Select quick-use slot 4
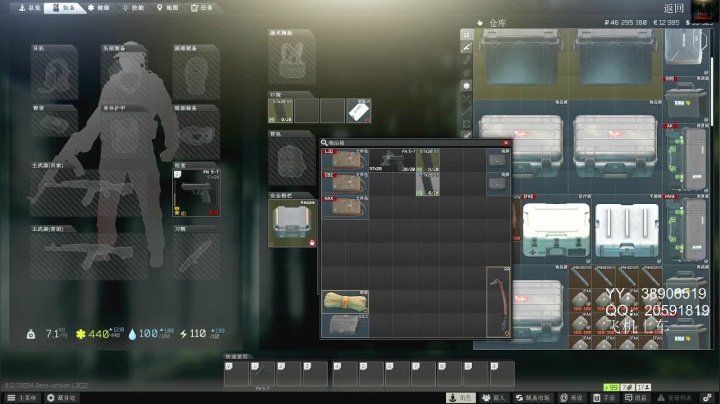This screenshot has width=720, height=404. coord(345,374)
